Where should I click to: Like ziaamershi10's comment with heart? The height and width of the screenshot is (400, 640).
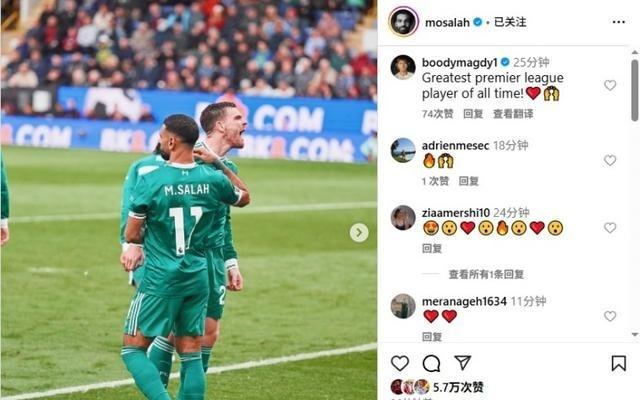pyautogui.click(x=610, y=227)
